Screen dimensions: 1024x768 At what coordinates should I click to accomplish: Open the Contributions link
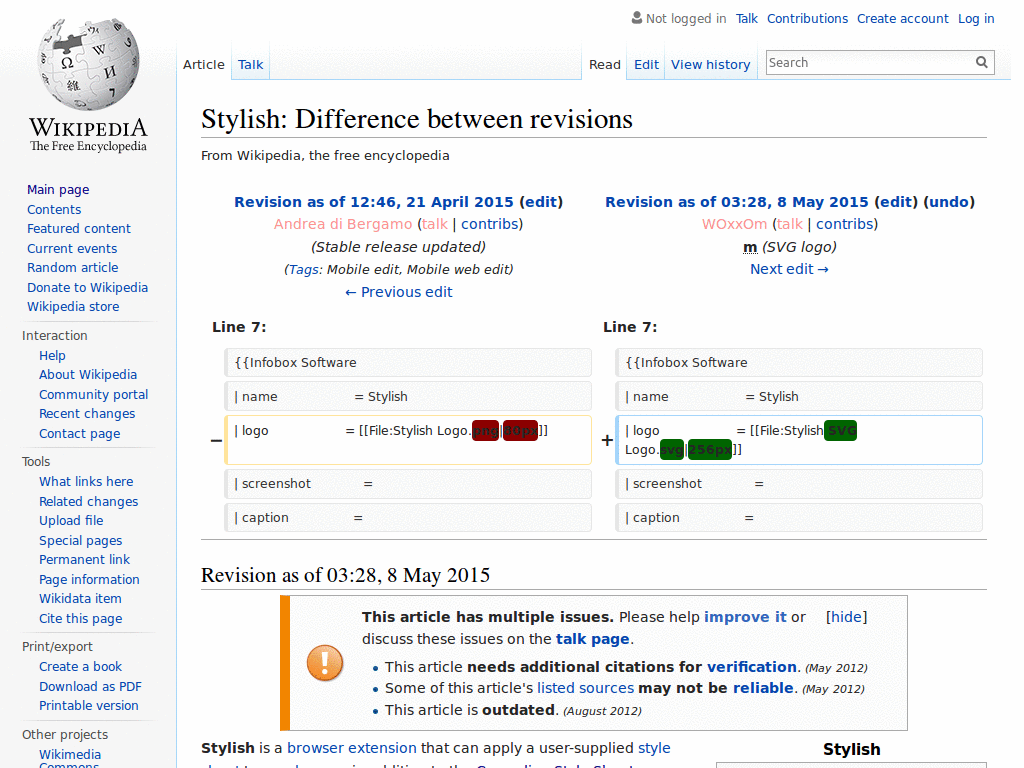[x=807, y=18]
